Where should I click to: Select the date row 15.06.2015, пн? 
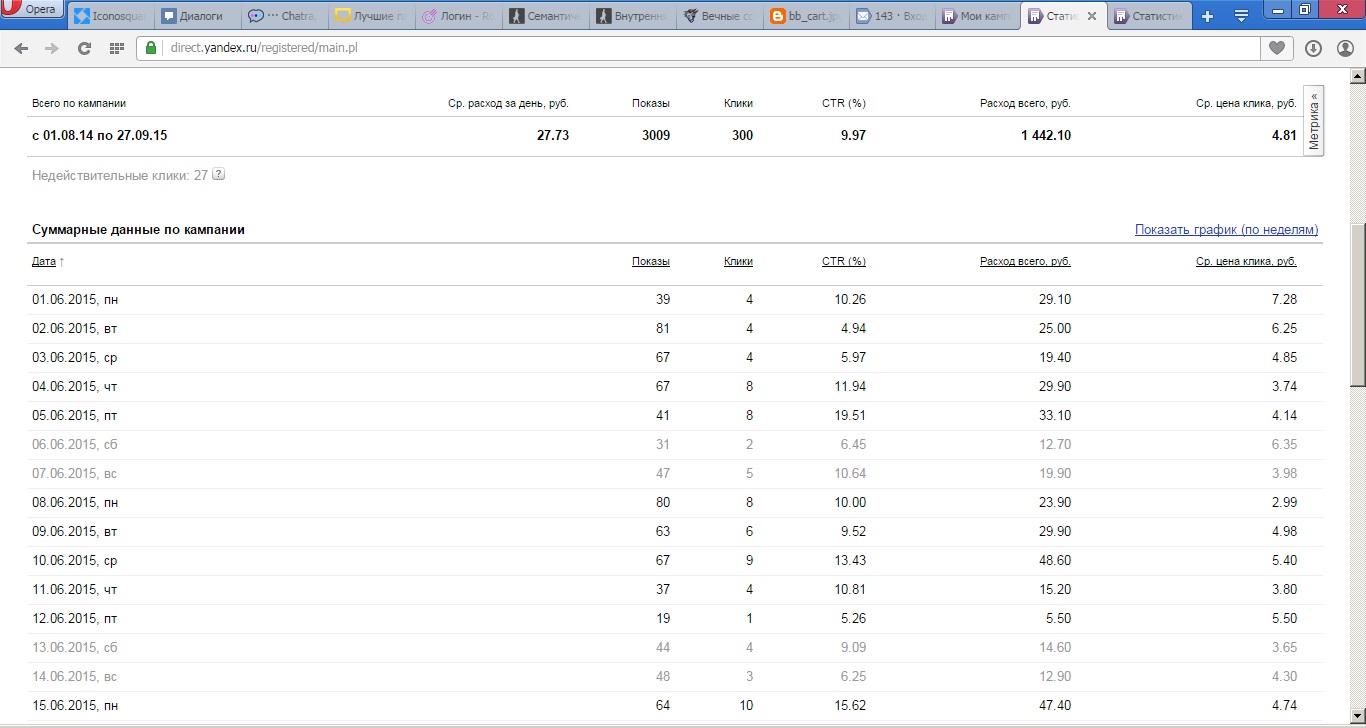tap(675, 706)
